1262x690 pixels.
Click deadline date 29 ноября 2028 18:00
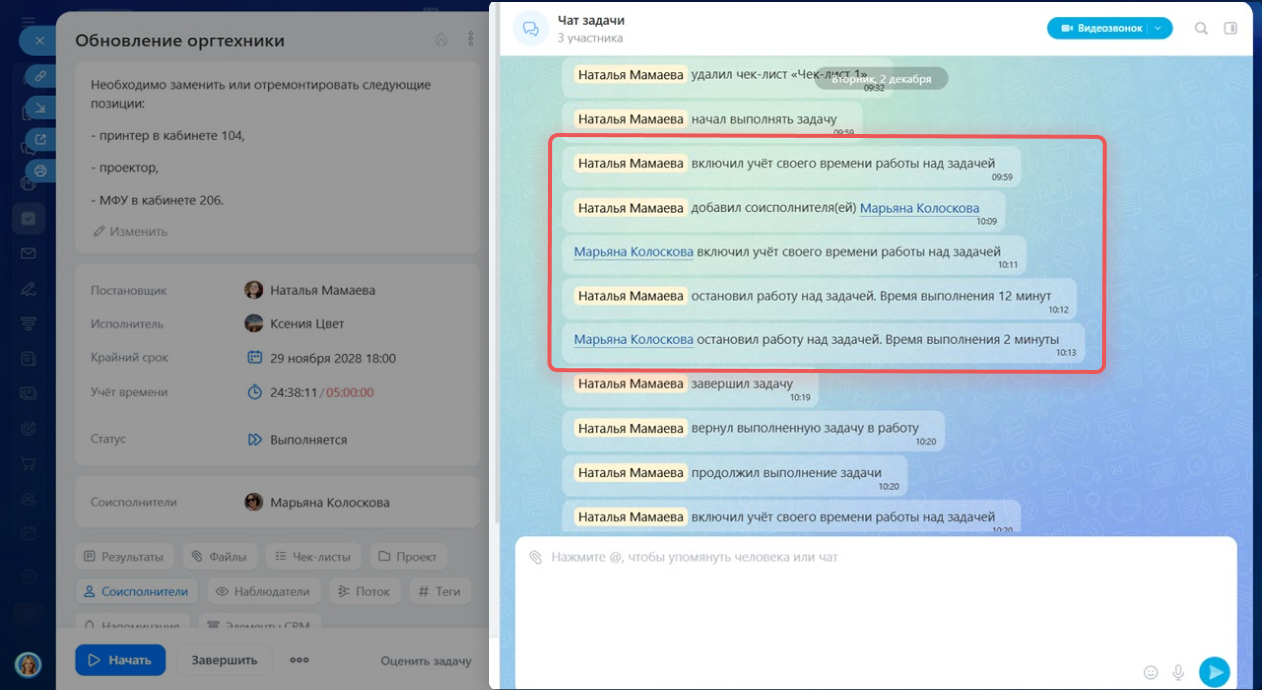point(332,358)
